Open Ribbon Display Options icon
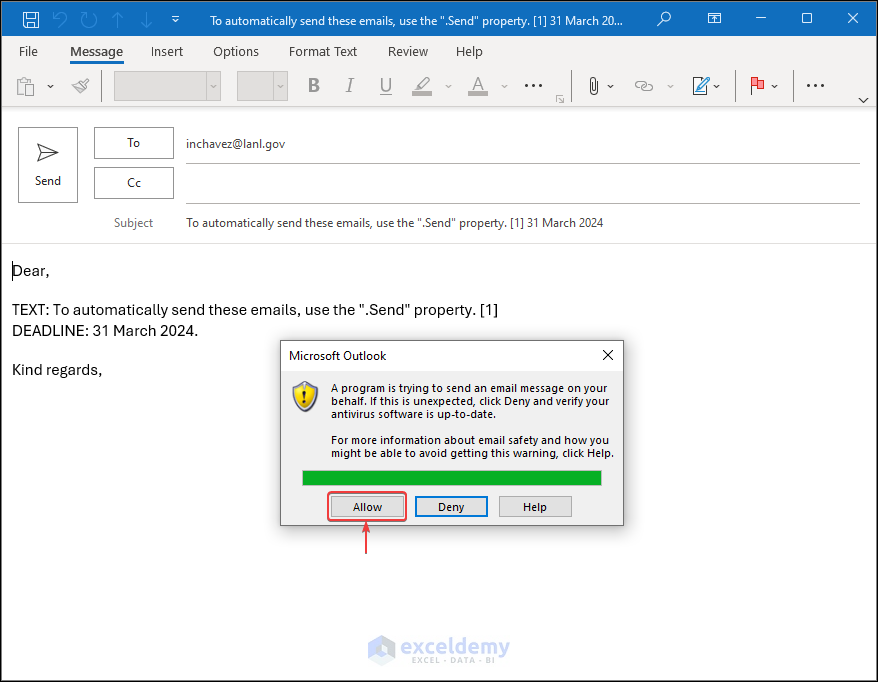The image size is (878, 682). (714, 18)
